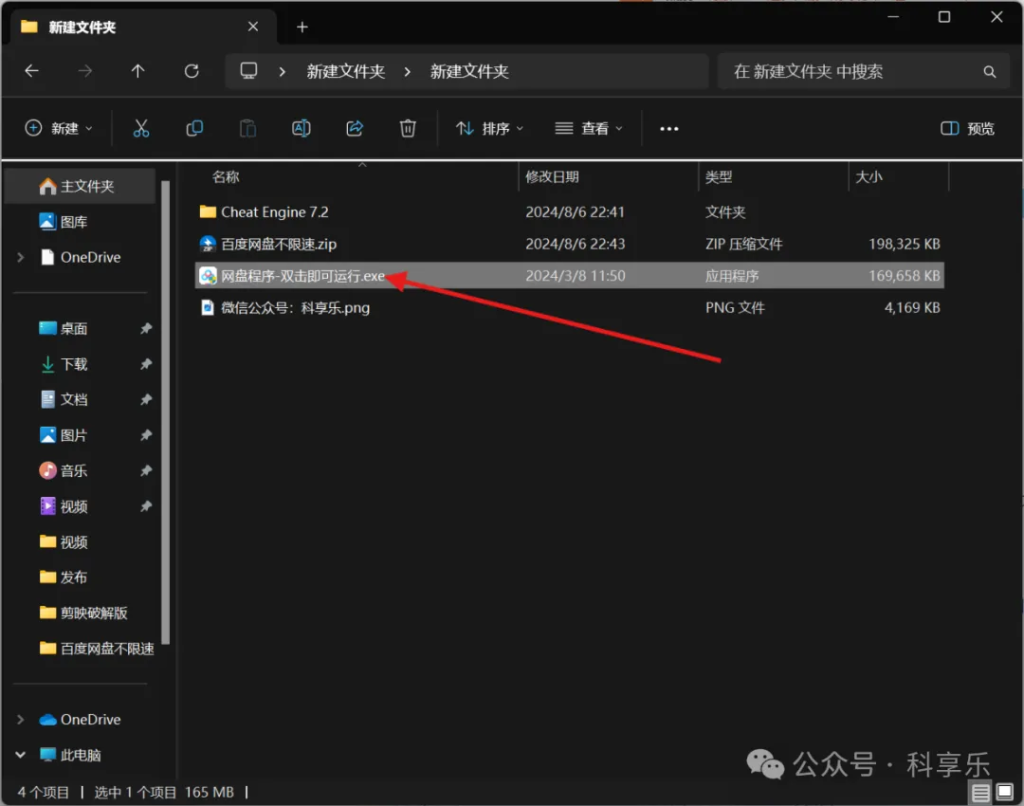Go back with the back arrow
The width and height of the screenshot is (1024, 806).
point(31,71)
